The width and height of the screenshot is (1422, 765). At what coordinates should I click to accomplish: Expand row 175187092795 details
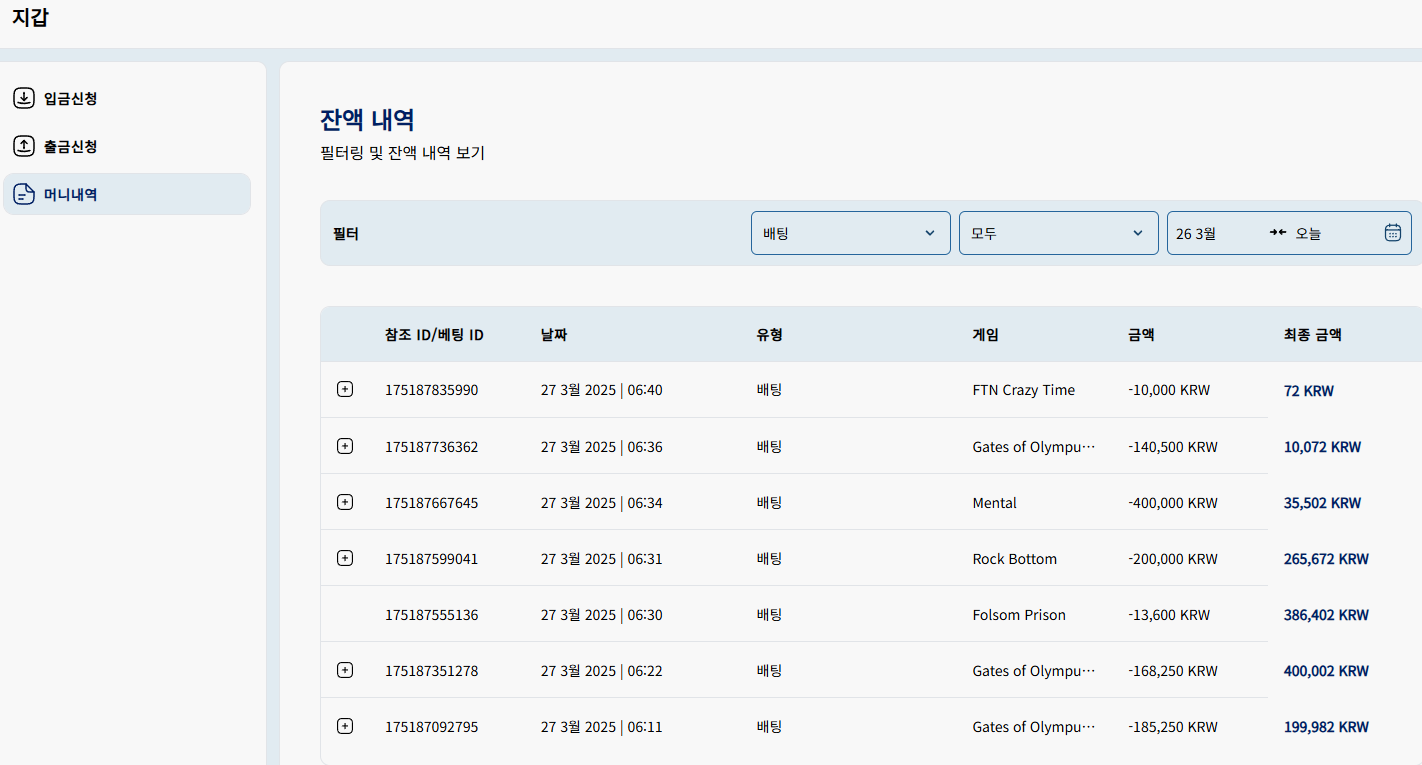pyautogui.click(x=345, y=726)
